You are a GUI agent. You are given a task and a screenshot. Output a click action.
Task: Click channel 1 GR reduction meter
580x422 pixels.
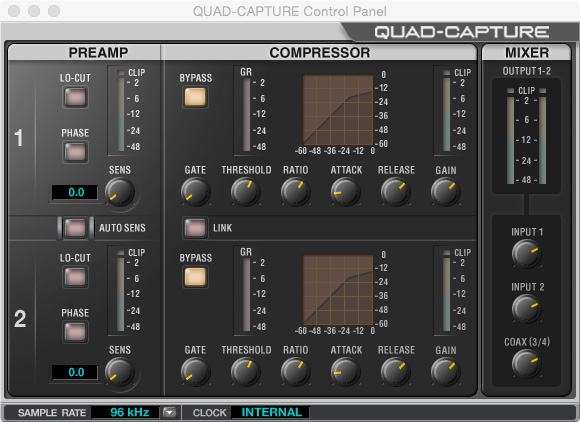coord(246,114)
